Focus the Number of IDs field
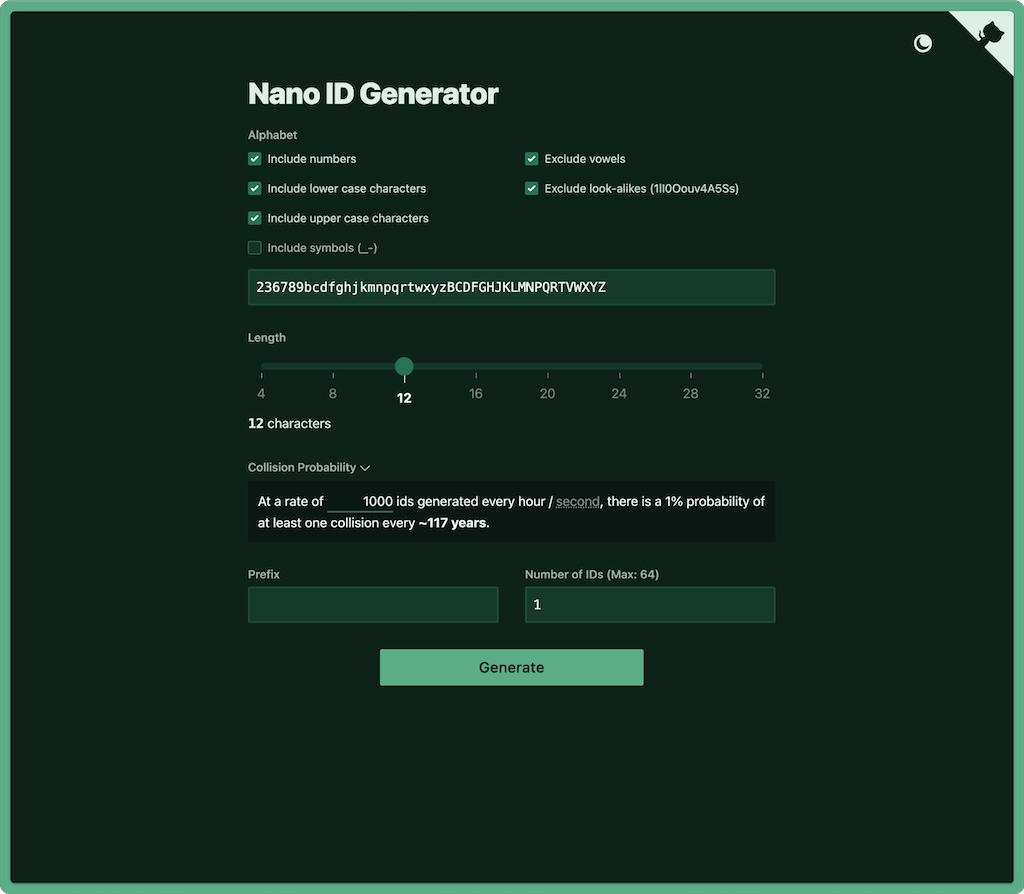The image size is (1024, 894). (649, 604)
